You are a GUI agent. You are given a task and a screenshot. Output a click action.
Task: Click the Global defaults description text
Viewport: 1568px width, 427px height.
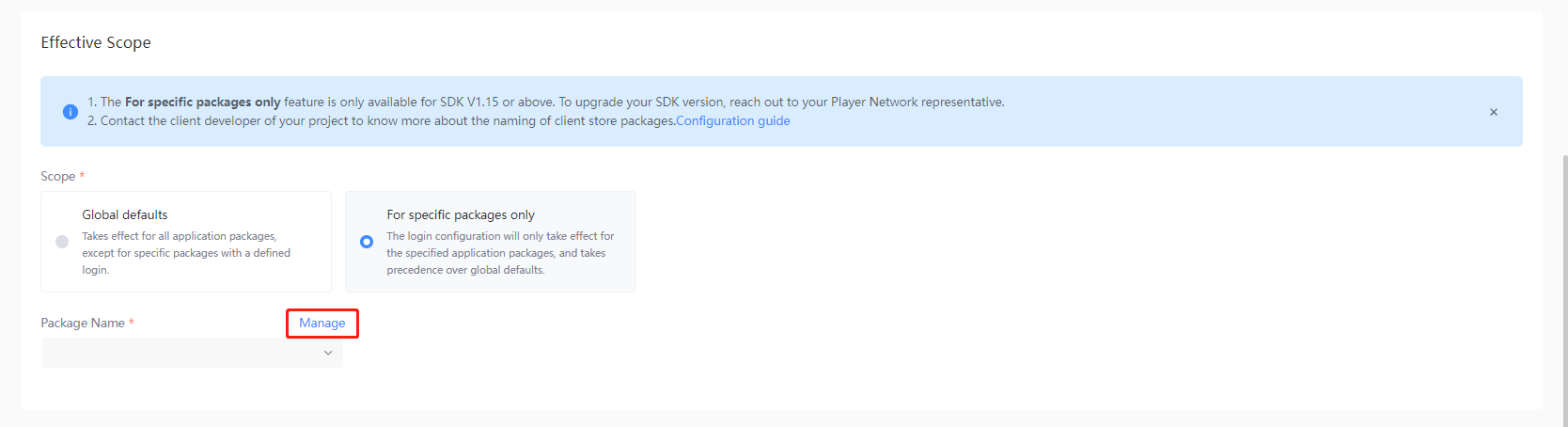(185, 253)
